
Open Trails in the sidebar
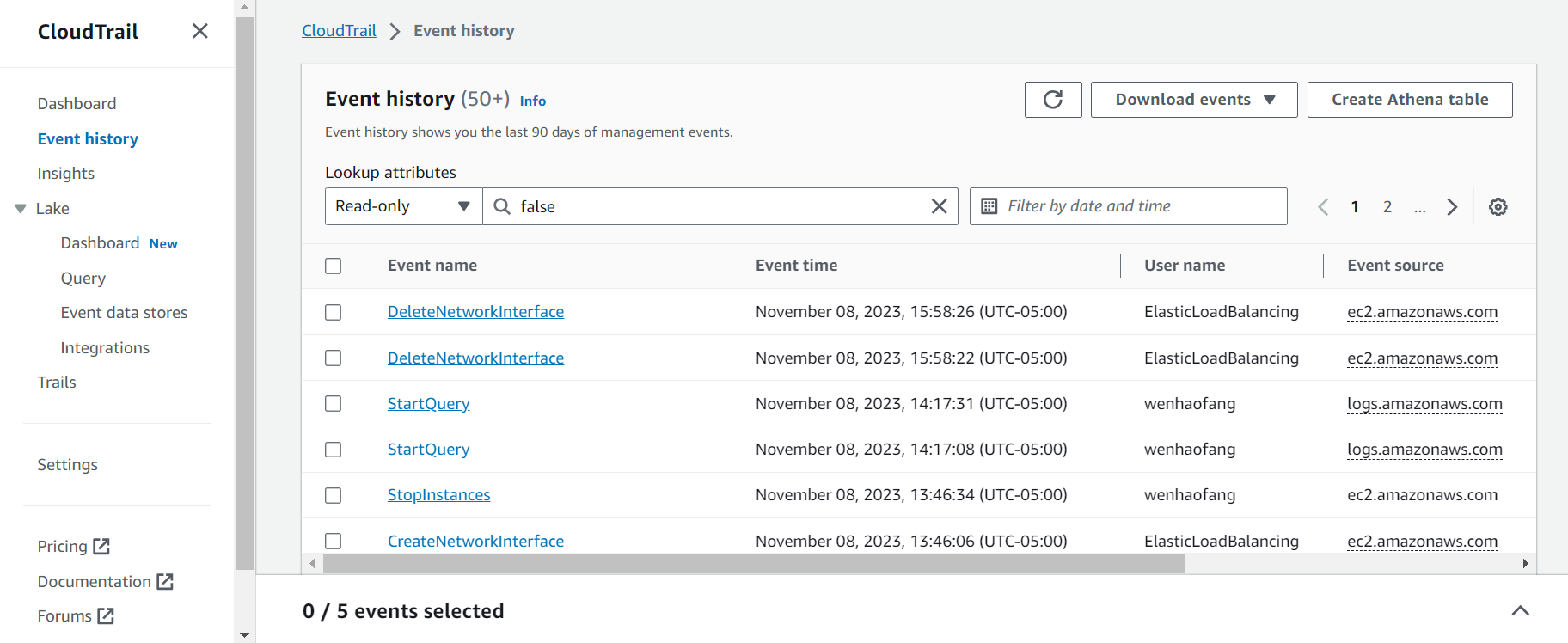click(x=57, y=382)
